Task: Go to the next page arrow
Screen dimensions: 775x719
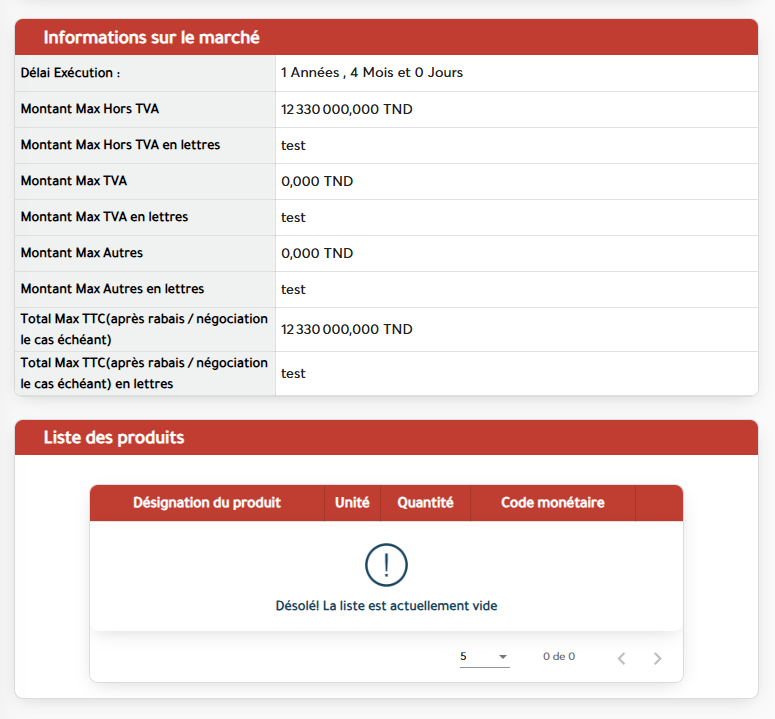Action: pos(657,658)
